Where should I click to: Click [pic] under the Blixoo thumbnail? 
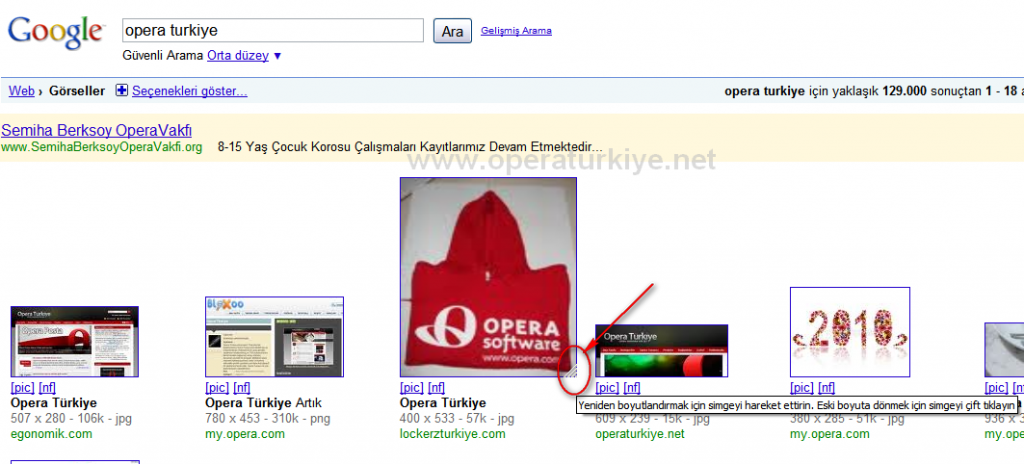click(217, 388)
